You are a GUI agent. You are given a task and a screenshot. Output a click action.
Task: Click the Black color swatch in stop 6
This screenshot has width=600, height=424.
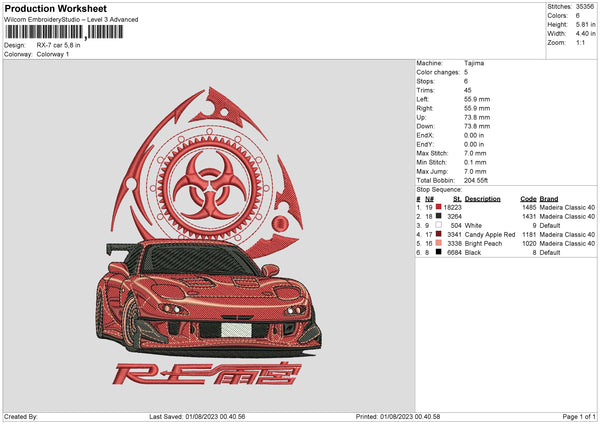point(439,252)
